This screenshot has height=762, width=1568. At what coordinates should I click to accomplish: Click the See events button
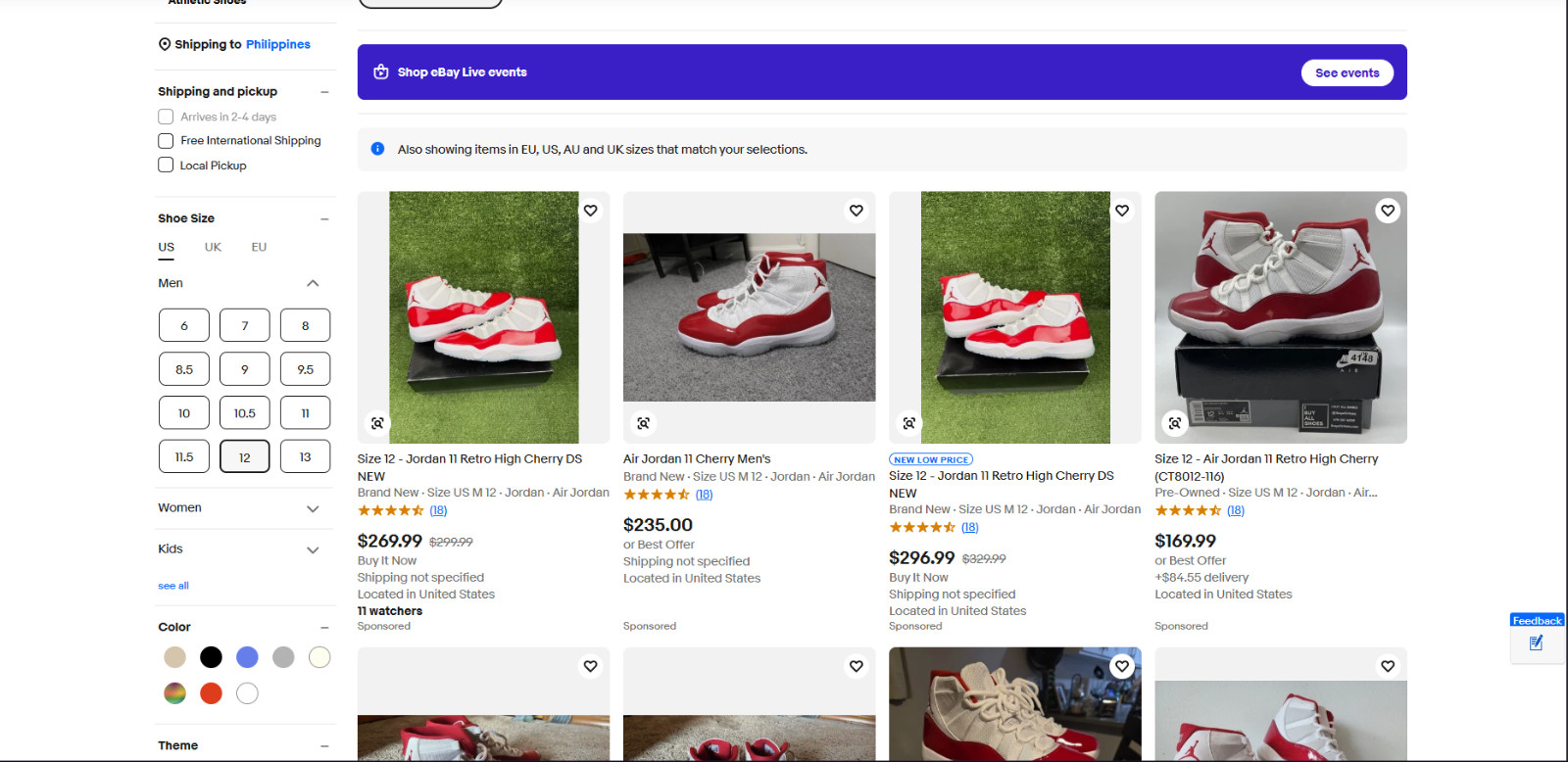pyautogui.click(x=1347, y=72)
